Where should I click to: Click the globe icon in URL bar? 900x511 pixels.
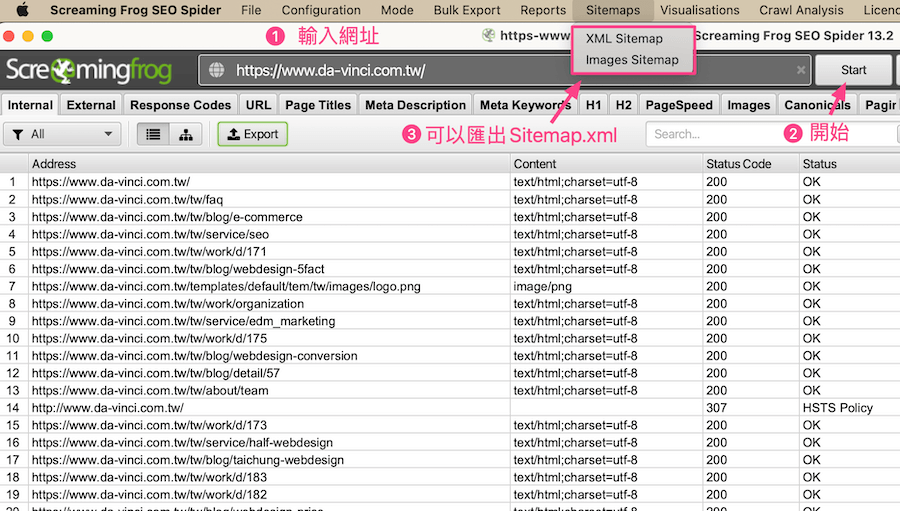tap(216, 70)
